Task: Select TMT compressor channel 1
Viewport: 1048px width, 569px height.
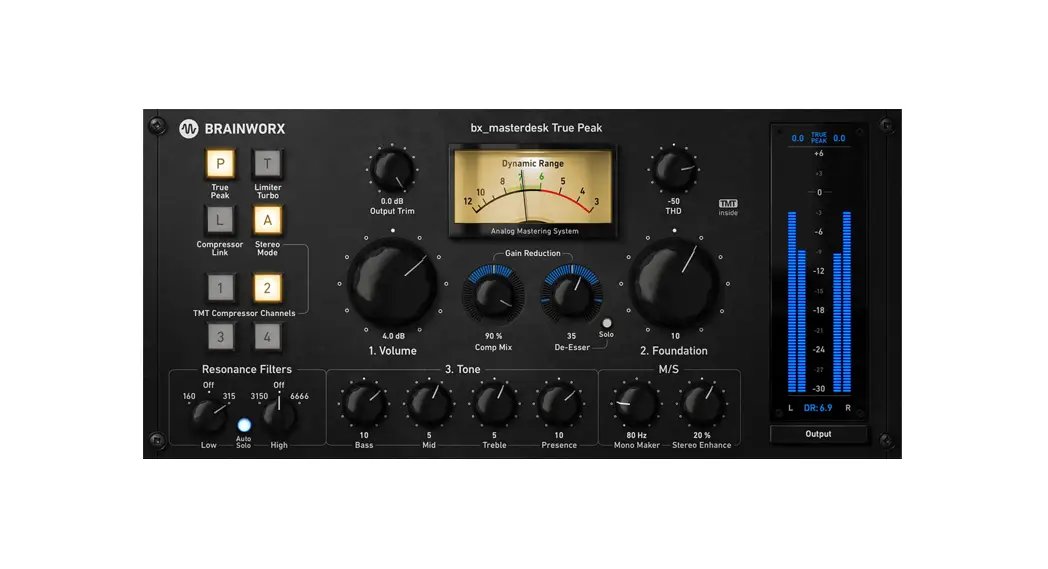Action: 220,288
